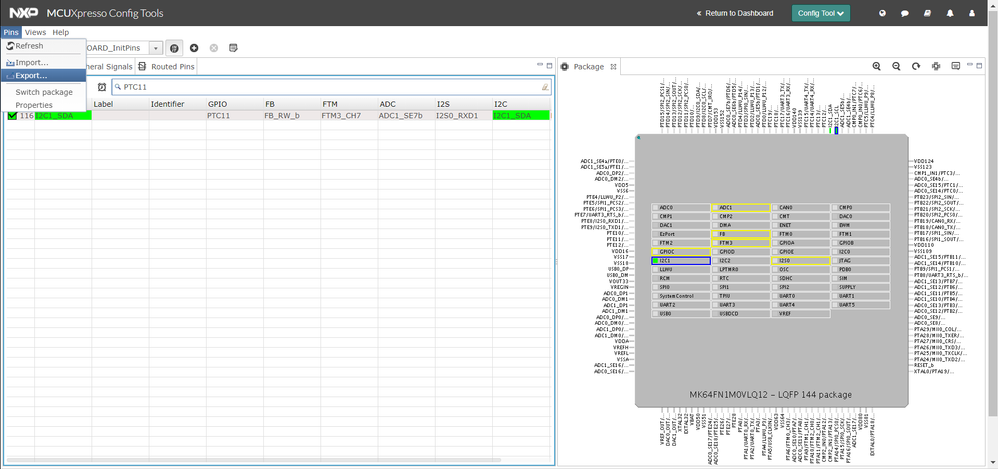
Task: Close the Package view tab
Action: (613, 66)
